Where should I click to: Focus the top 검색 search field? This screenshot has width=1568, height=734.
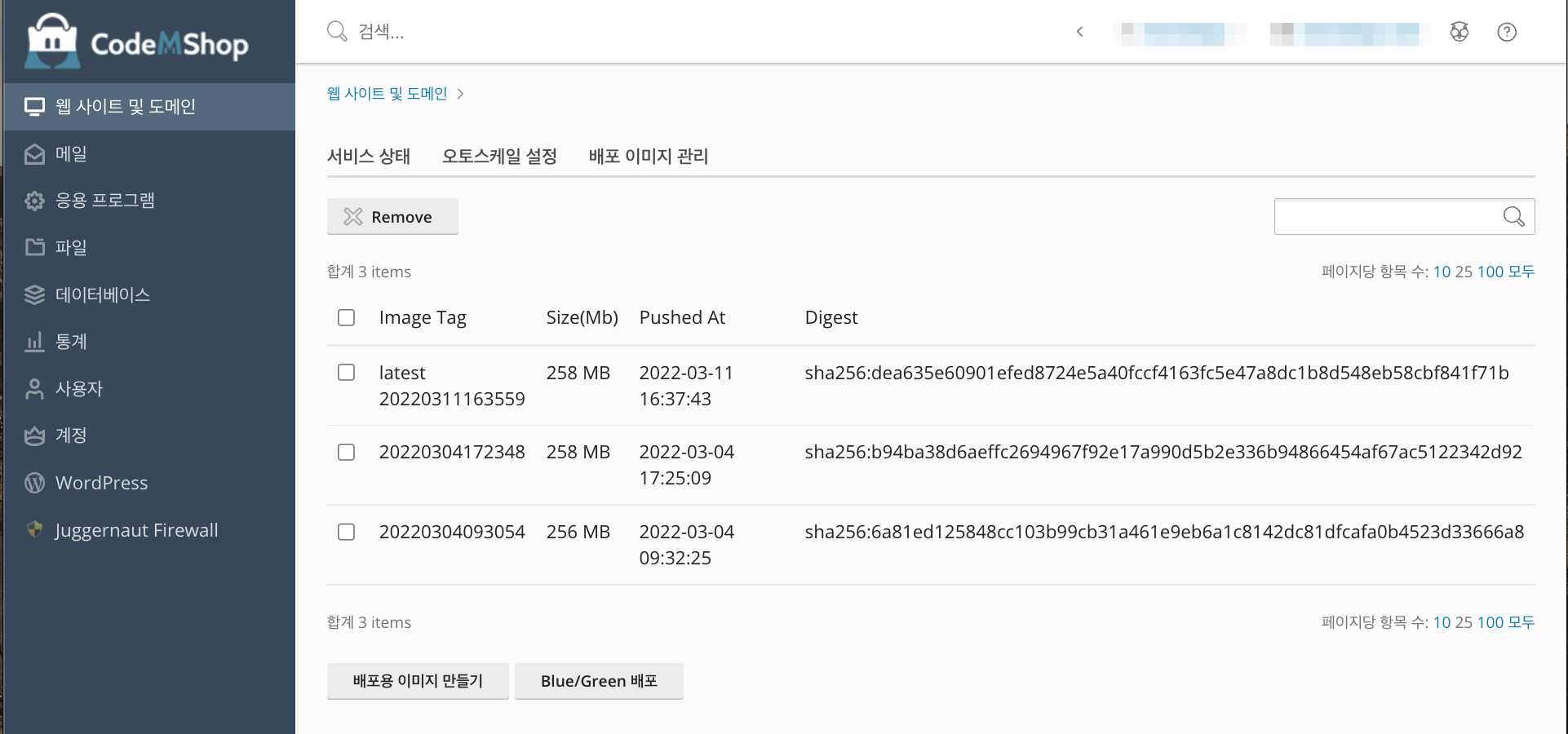coord(571,32)
